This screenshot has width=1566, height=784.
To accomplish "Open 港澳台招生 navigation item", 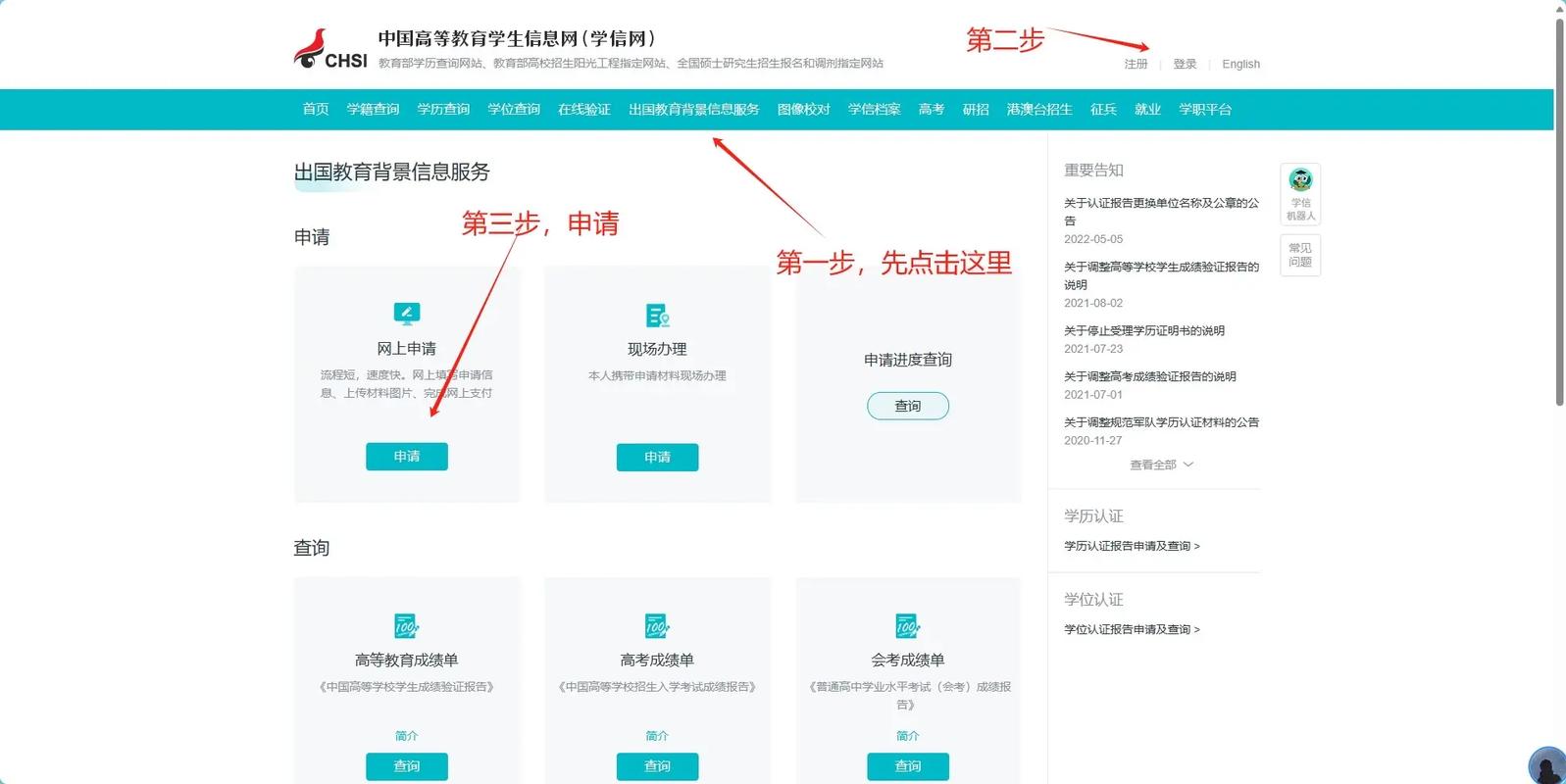I will (1039, 109).
